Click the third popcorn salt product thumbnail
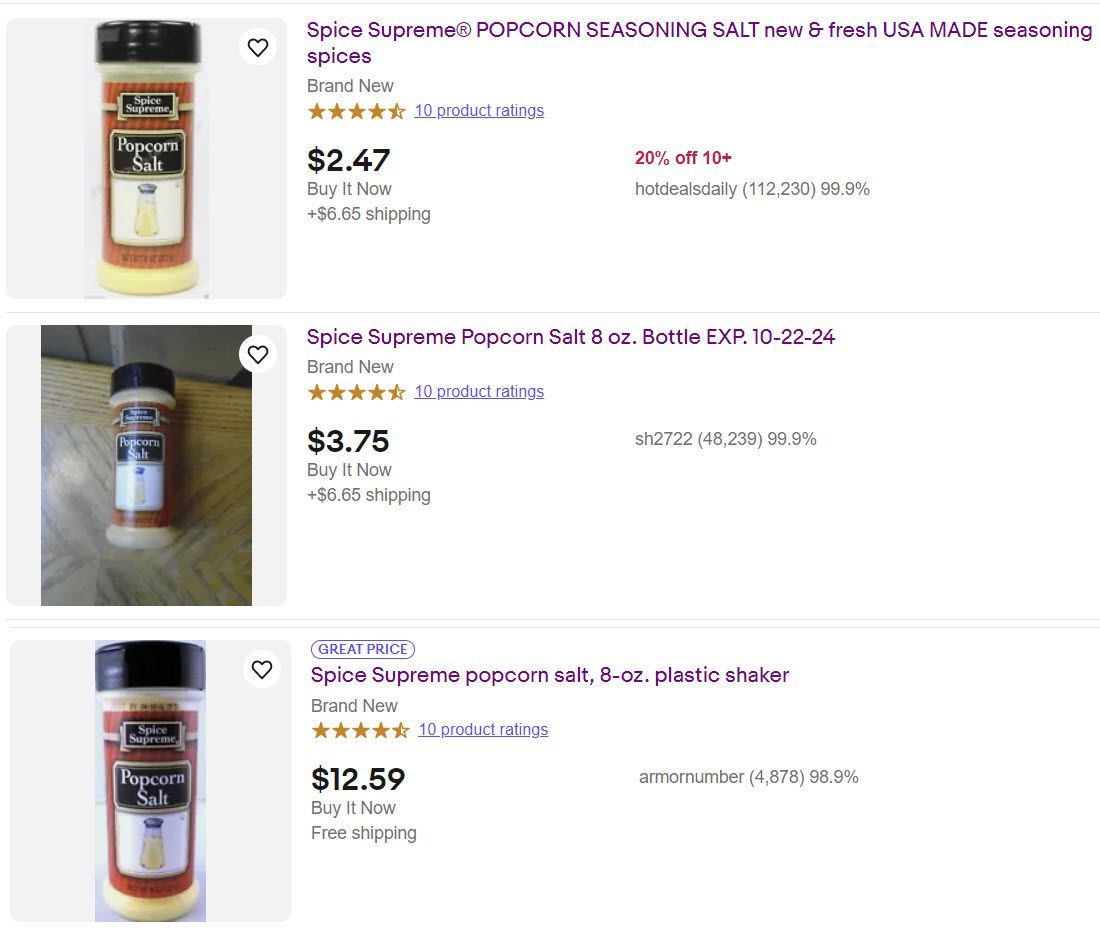The height and width of the screenshot is (929, 1100). pos(150,780)
